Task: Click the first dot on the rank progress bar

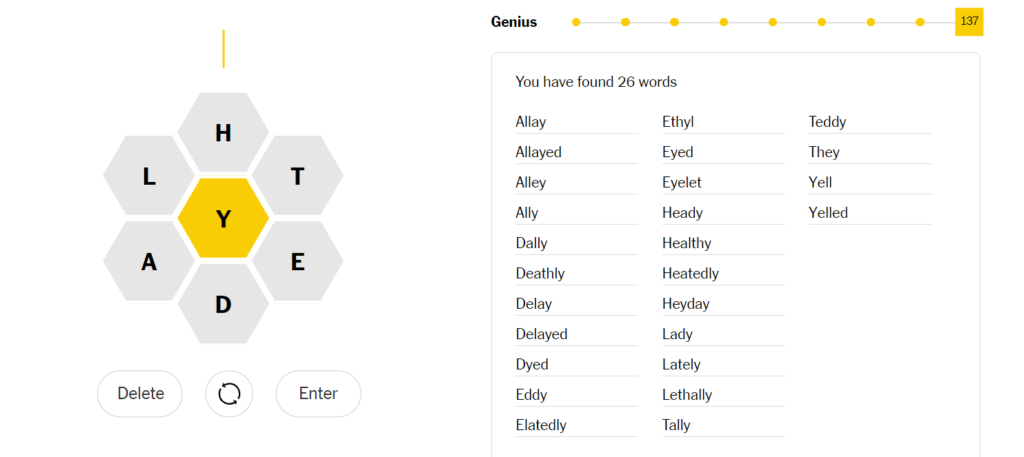Action: 576,22
